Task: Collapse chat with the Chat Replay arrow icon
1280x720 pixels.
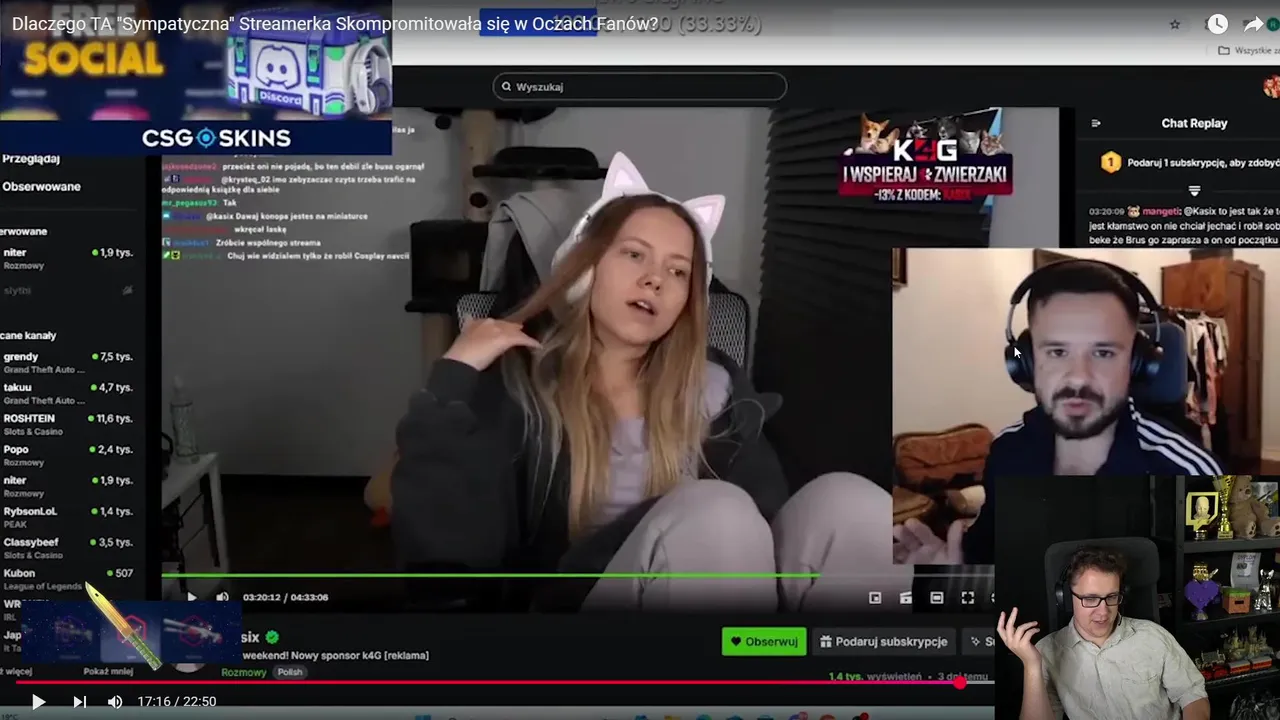Action: point(1096,123)
